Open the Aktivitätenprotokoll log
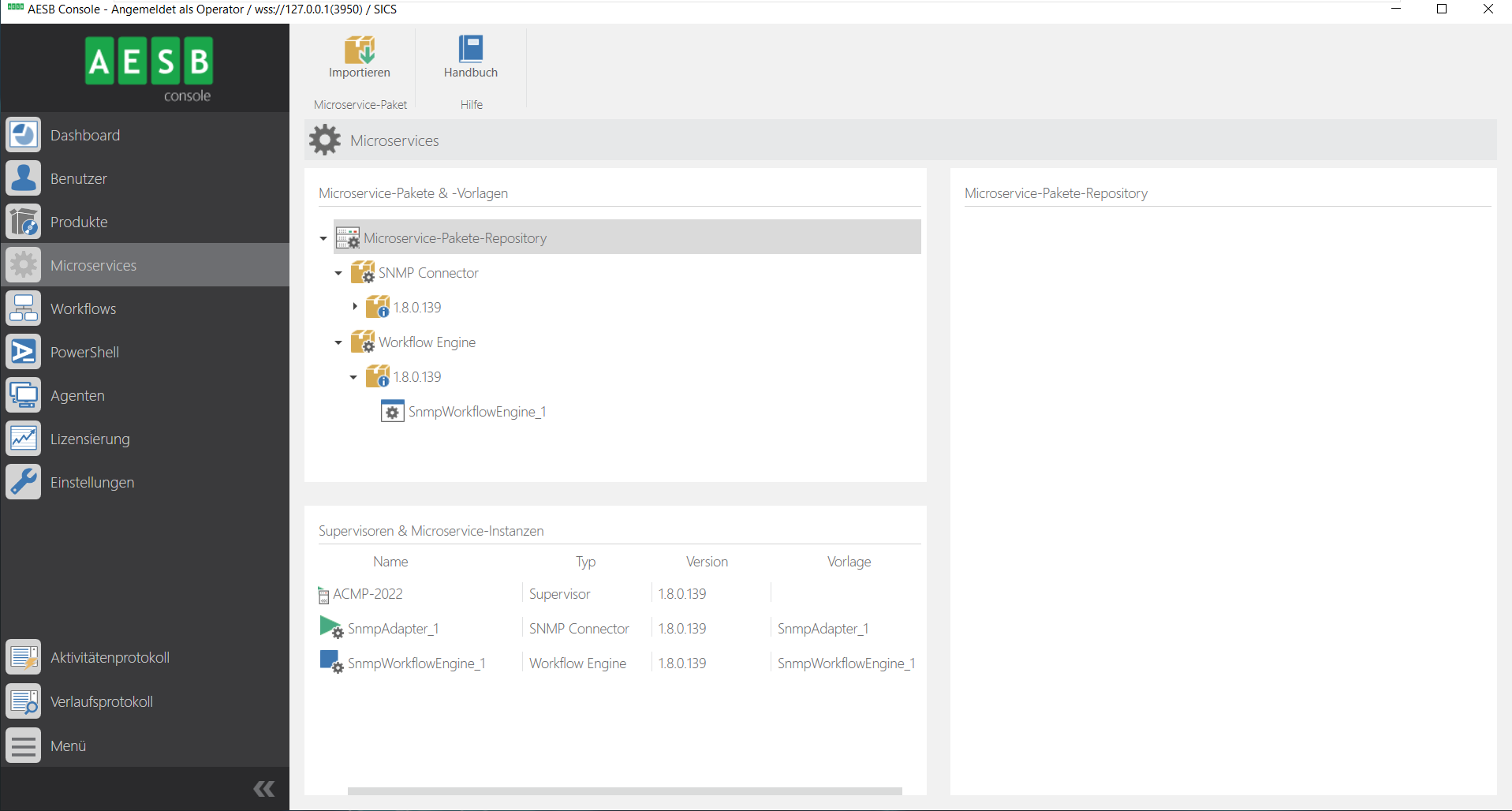 point(110,657)
